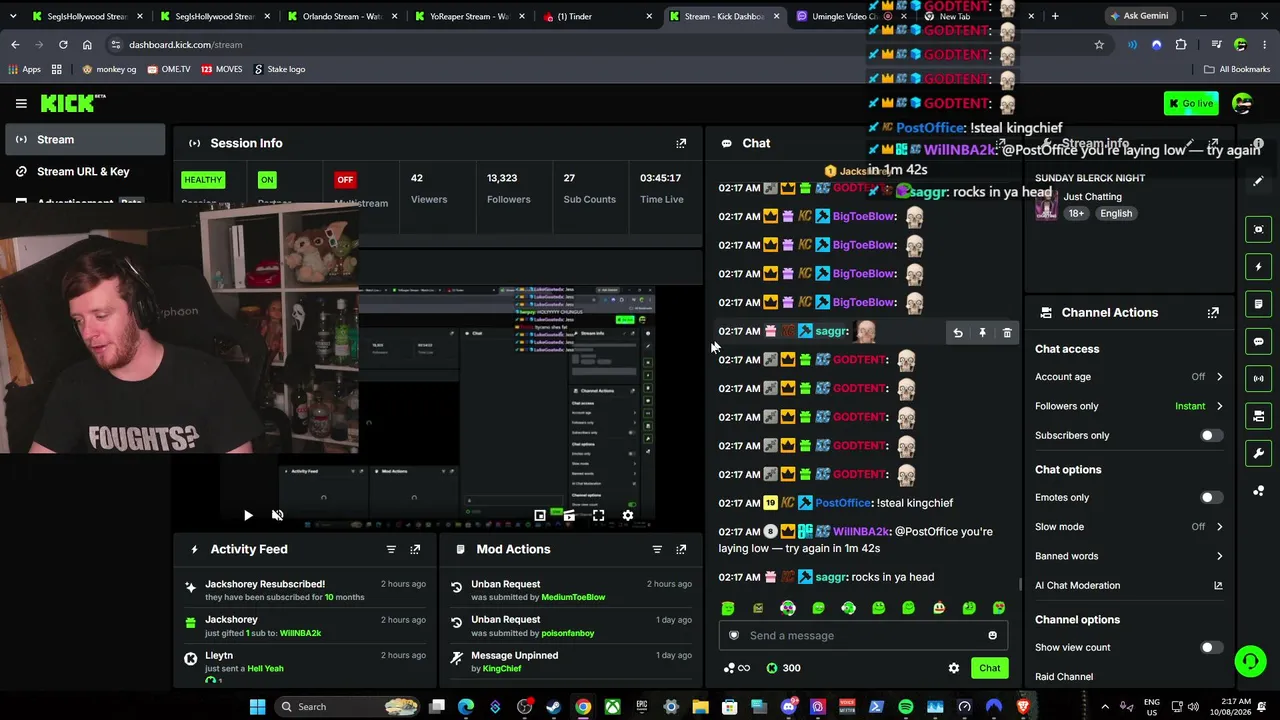Open the MOVES bookmark
The height and width of the screenshot is (720, 1280).
click(221, 69)
